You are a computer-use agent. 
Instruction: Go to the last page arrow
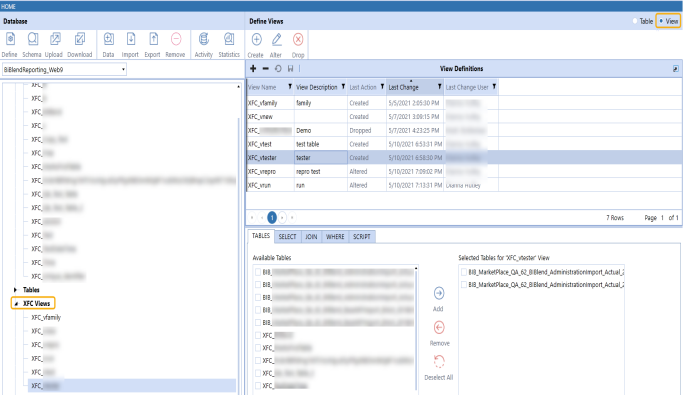tap(292, 217)
